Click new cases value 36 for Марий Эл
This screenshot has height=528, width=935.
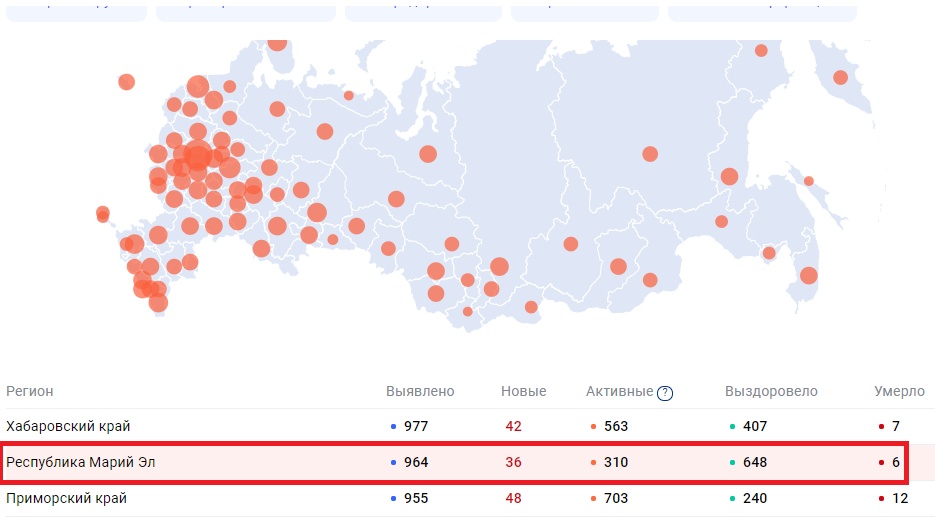(x=513, y=463)
